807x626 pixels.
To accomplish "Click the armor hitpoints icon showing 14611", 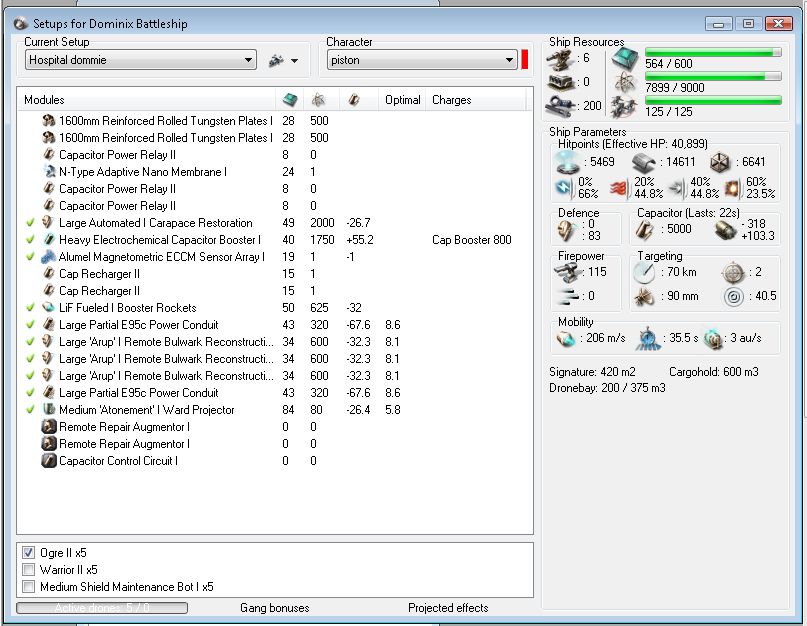I will (x=644, y=163).
